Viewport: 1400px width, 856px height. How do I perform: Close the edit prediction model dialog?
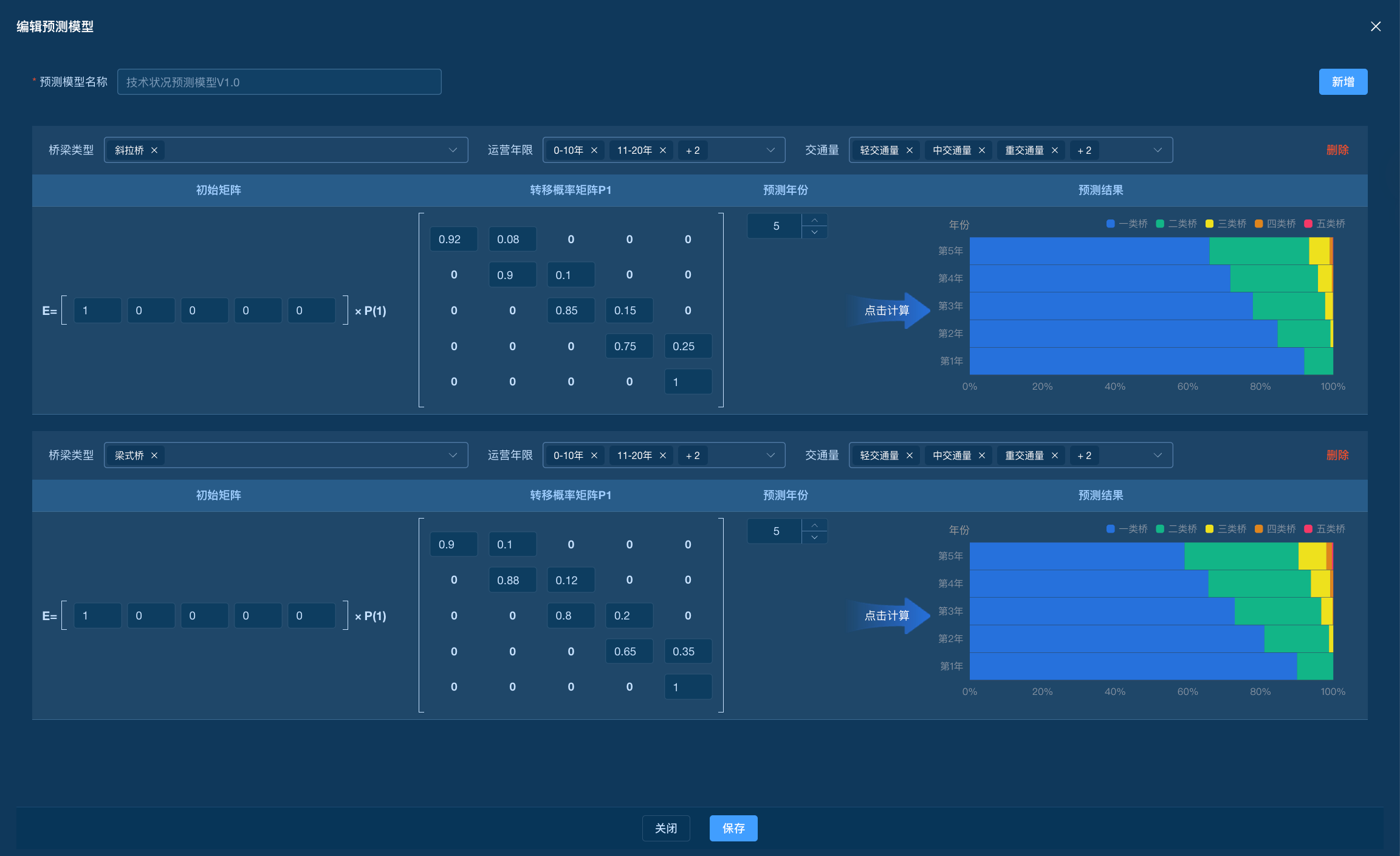(1376, 26)
